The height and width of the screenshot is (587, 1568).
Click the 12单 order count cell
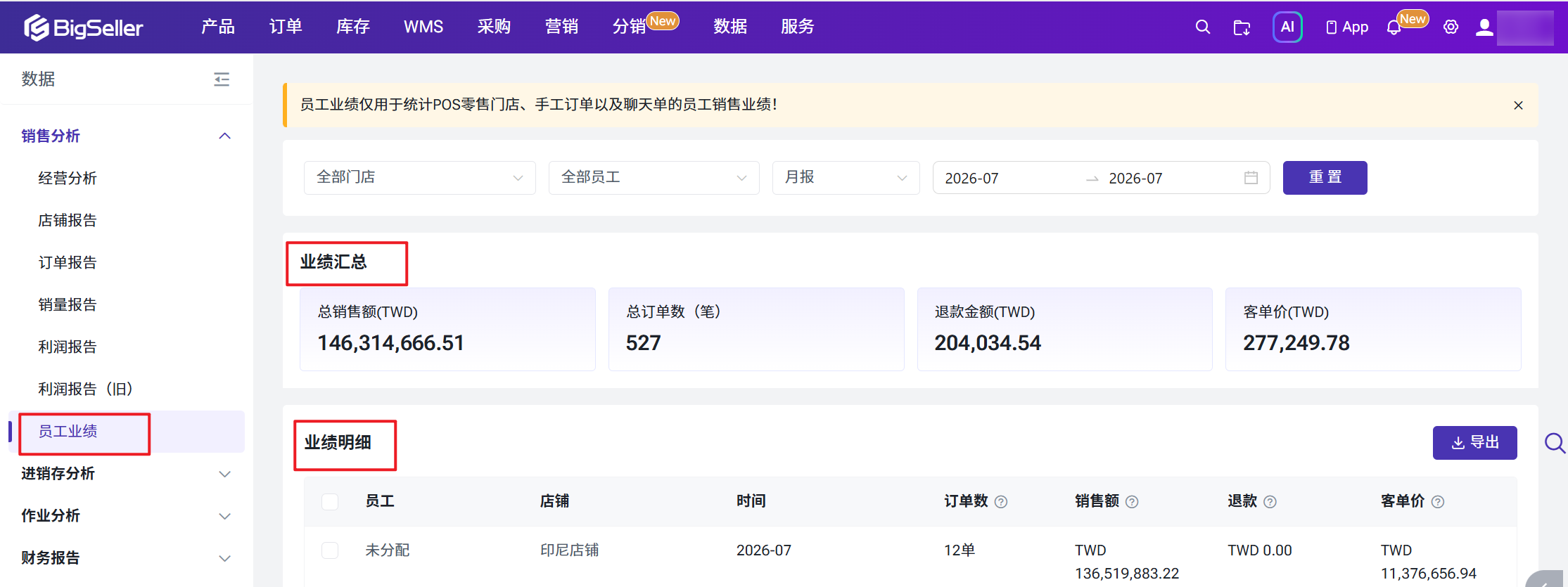tap(960, 550)
